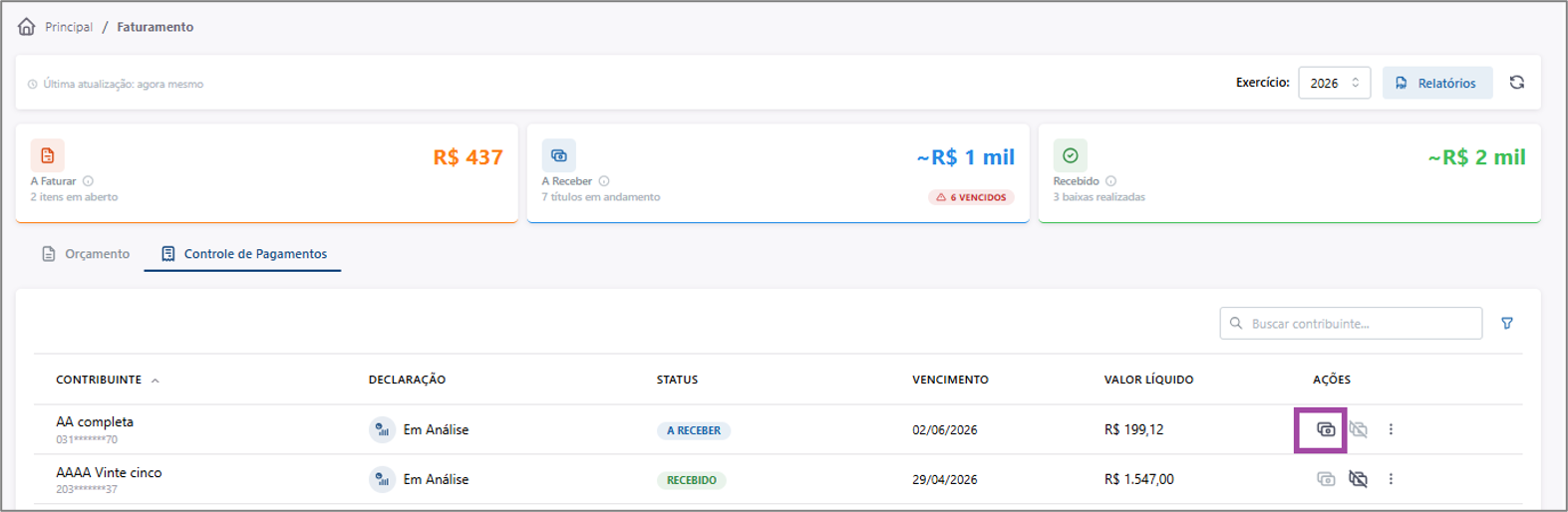The image size is (1568, 512).
Task: Click the 6 Vencidos warning badge
Action: pos(971,197)
